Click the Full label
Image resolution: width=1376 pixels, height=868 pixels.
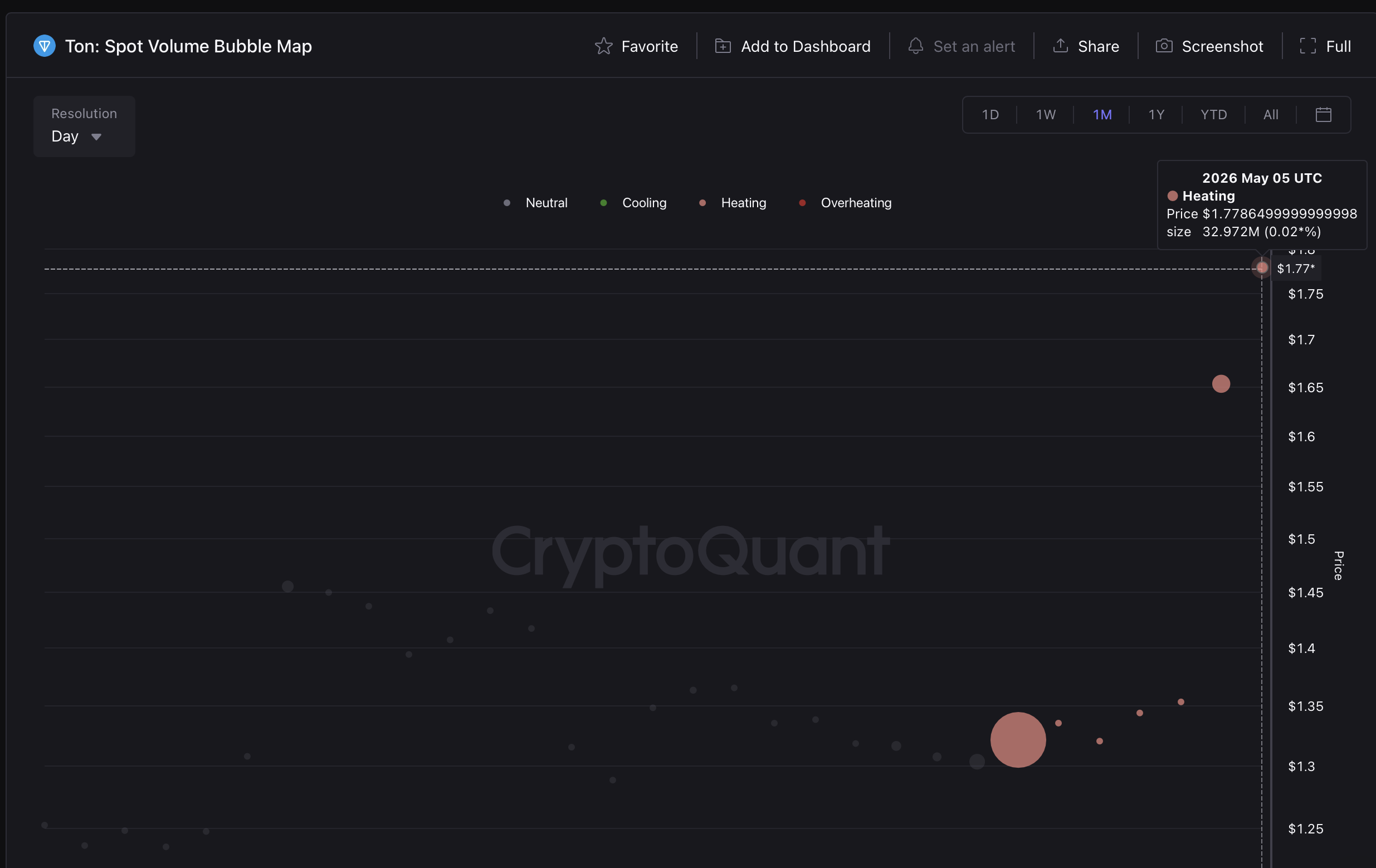1338,46
